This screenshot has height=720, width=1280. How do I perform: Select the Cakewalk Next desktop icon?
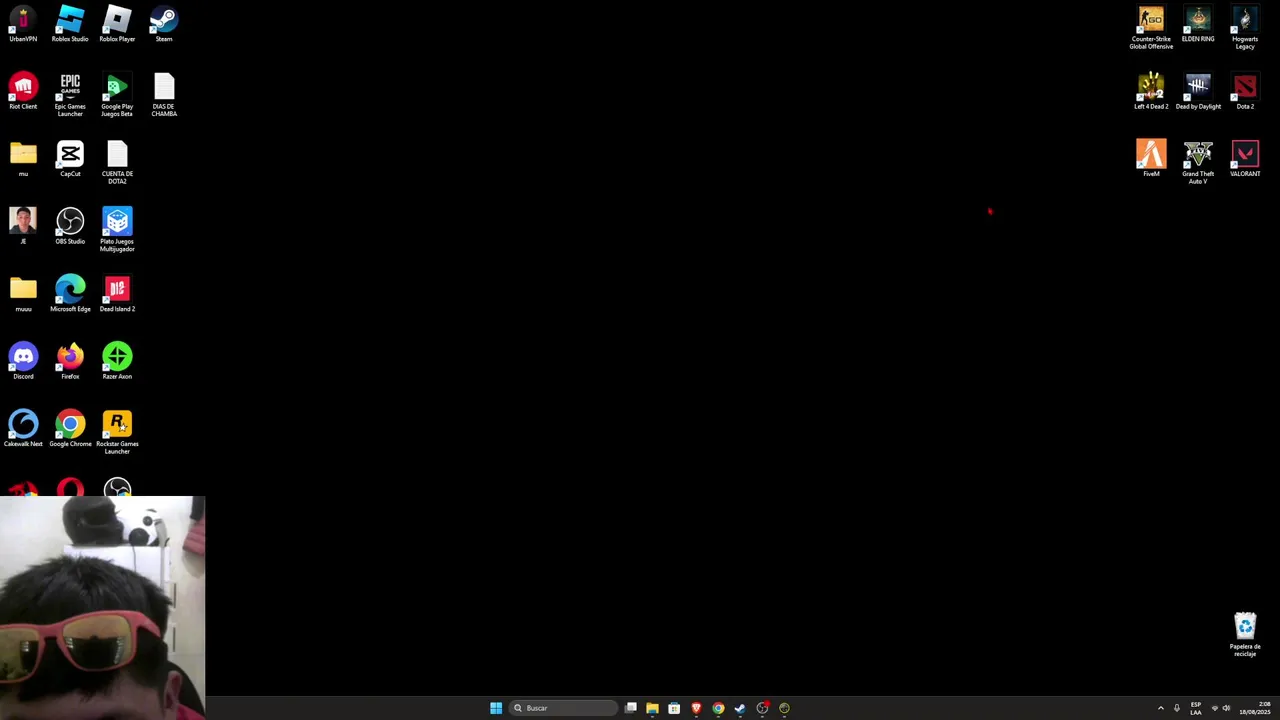pos(23,428)
